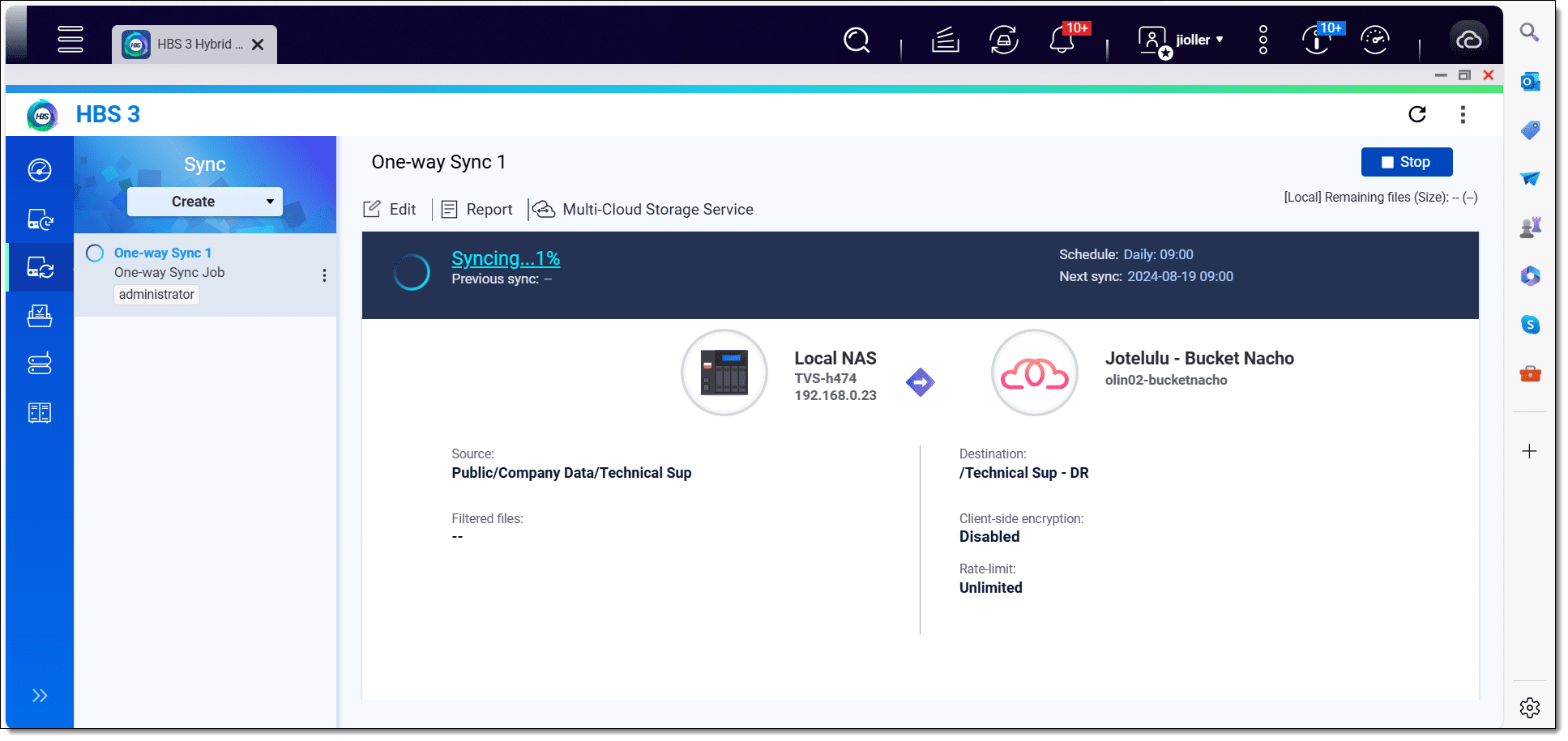
Task: Open Multi-Cloud Storage Service
Action: 643,209
